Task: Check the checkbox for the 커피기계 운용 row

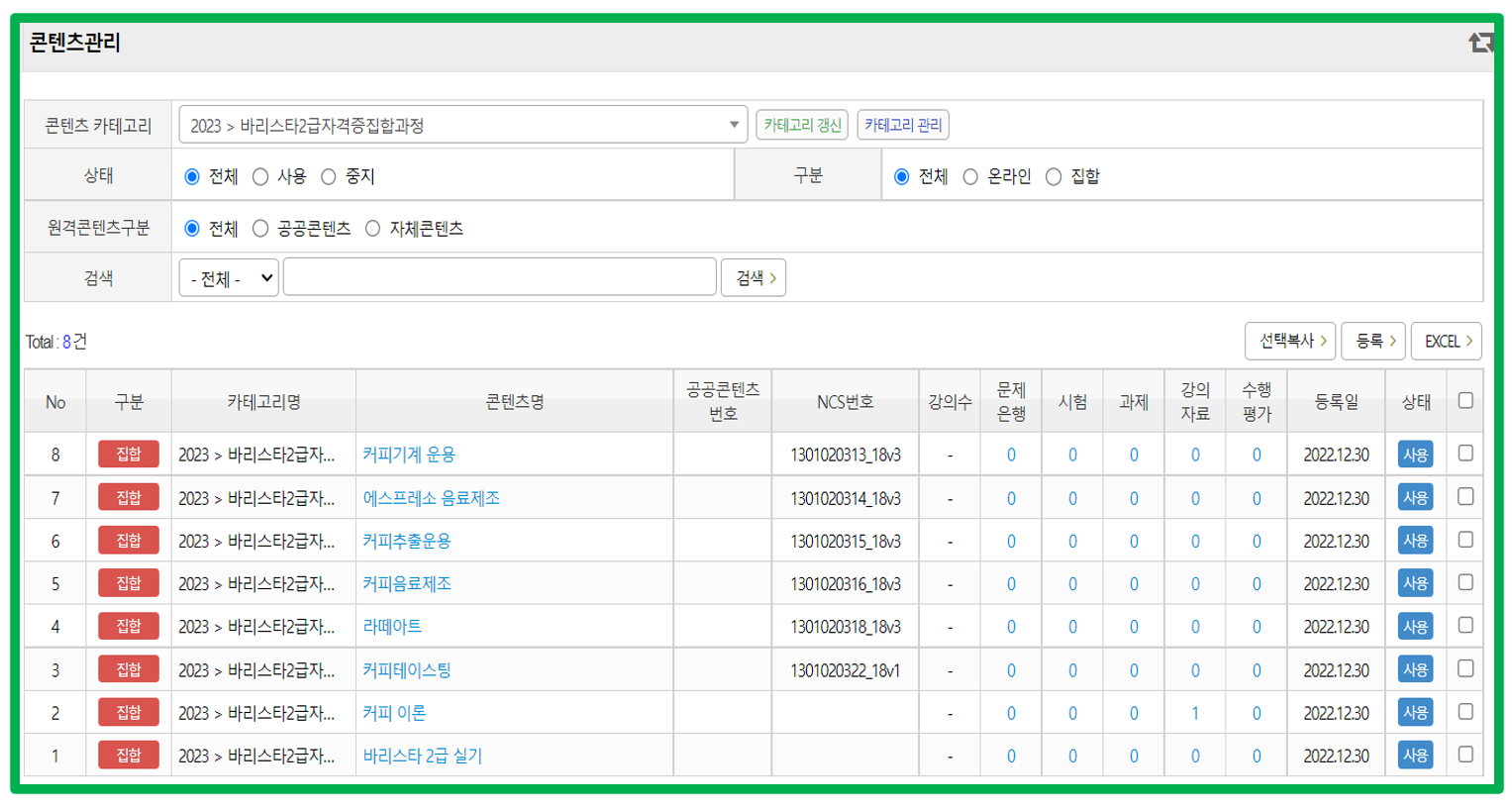Action: [x=1465, y=454]
